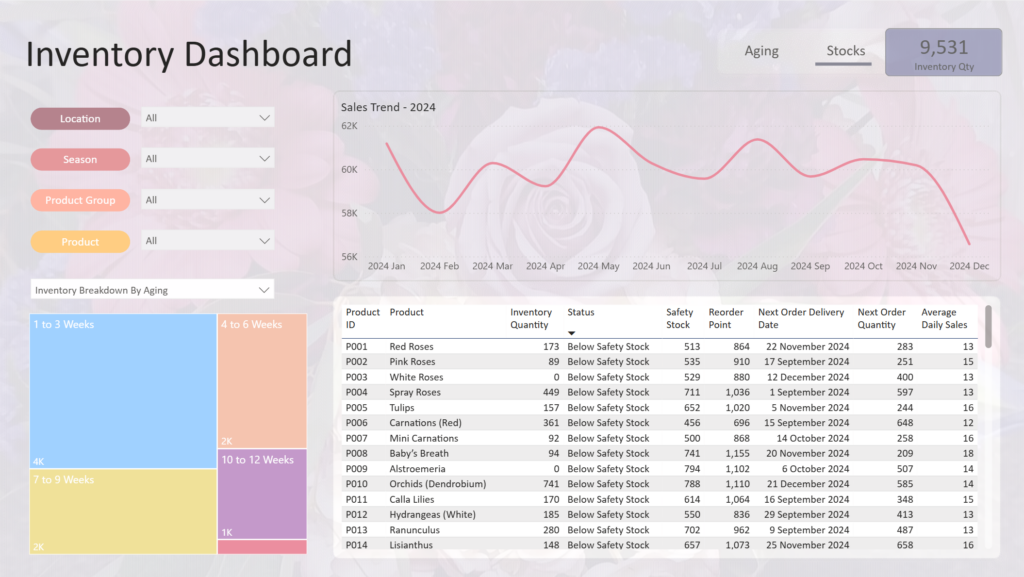Select the blue 1 to 3 Weeks block
The height and width of the screenshot is (577, 1024).
[123, 390]
